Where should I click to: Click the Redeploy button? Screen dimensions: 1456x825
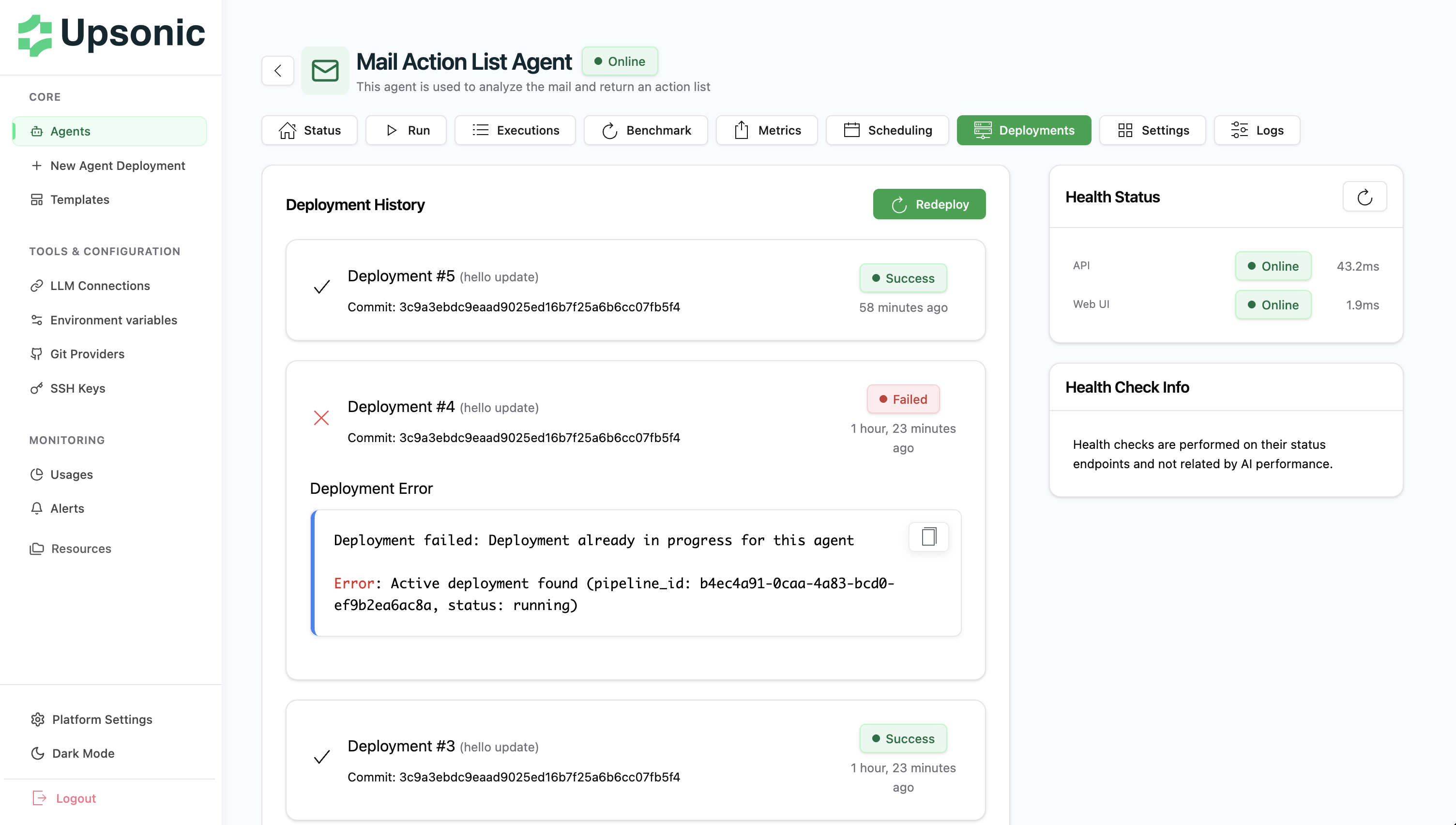(x=929, y=204)
